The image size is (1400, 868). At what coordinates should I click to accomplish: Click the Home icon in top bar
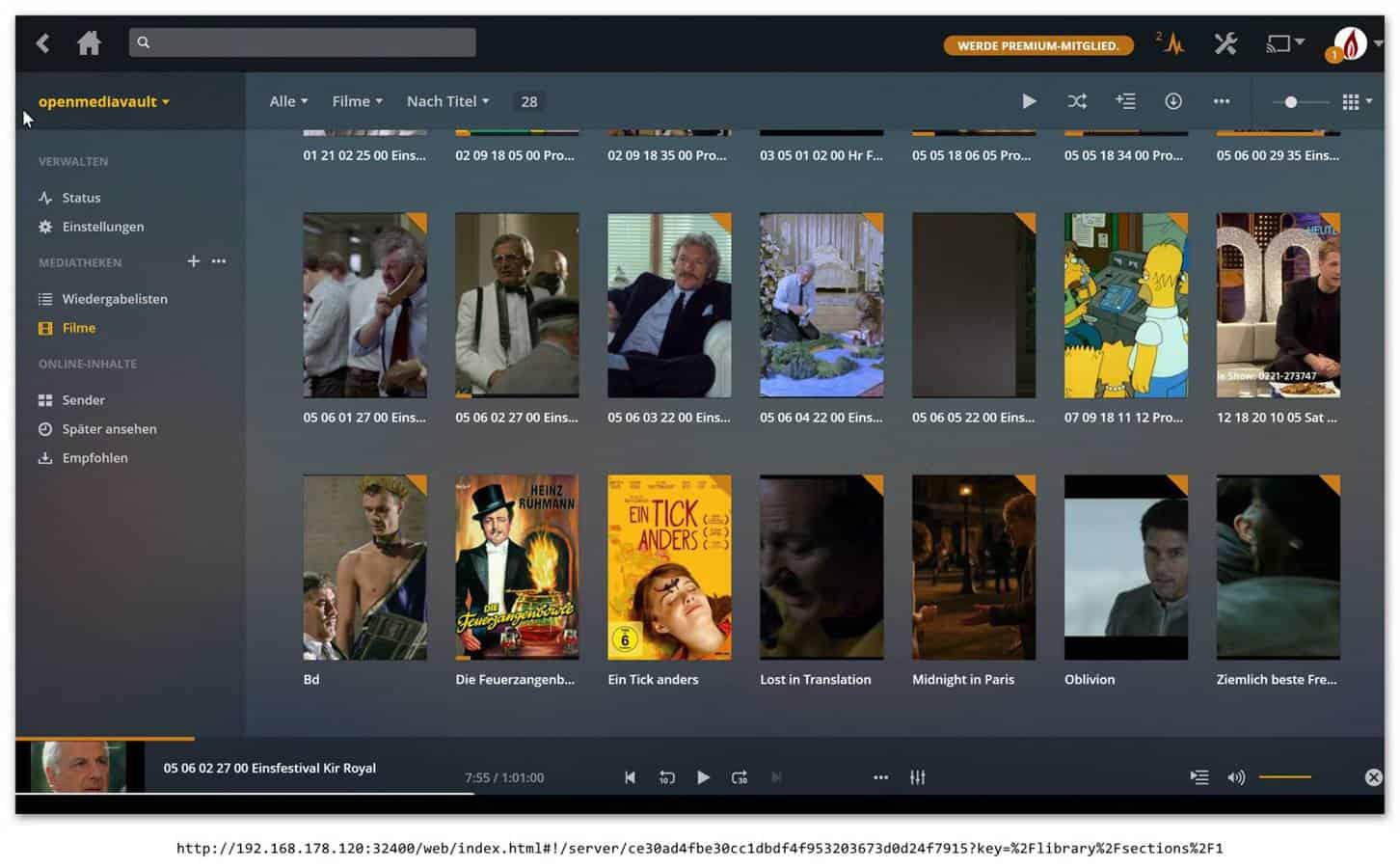click(x=89, y=43)
